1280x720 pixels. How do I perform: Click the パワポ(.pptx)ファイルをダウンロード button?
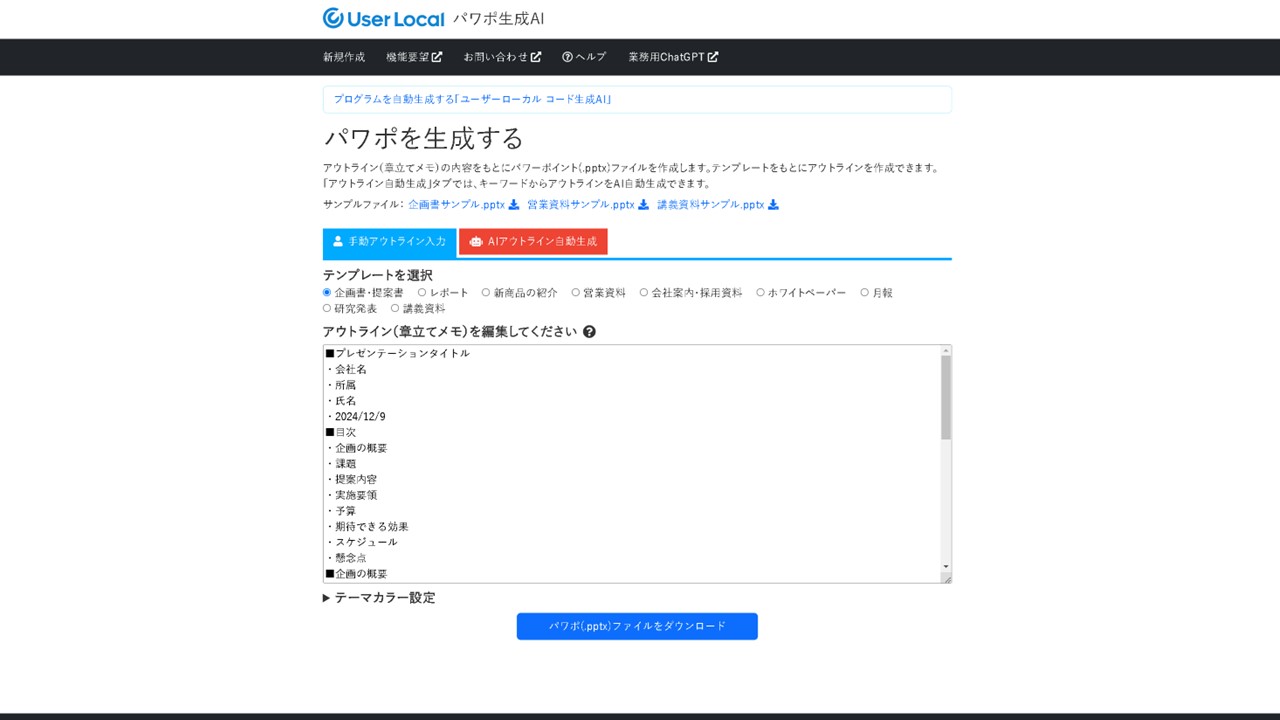click(637, 626)
